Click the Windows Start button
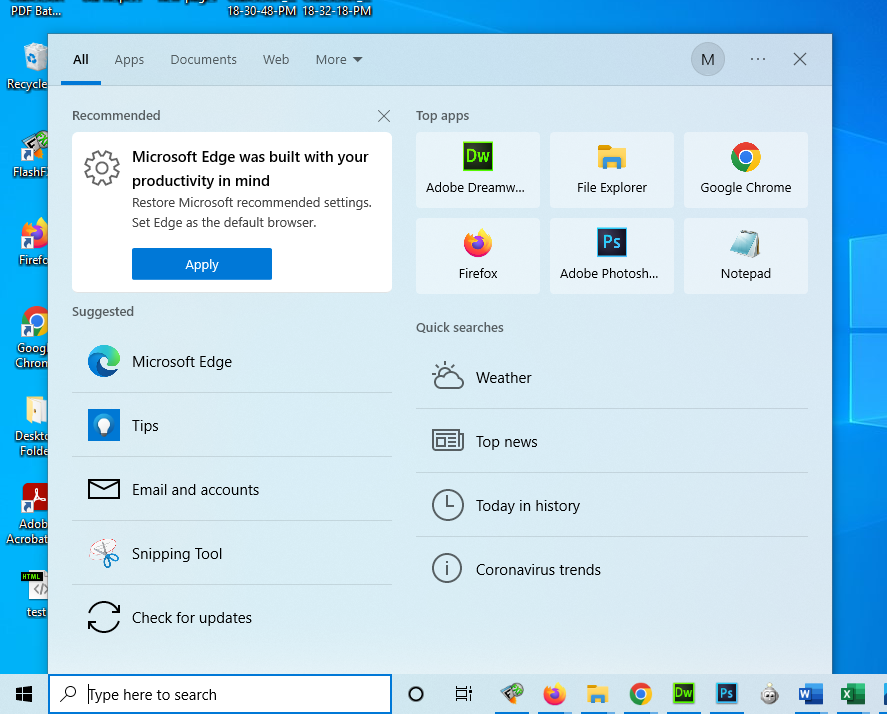 (24, 694)
